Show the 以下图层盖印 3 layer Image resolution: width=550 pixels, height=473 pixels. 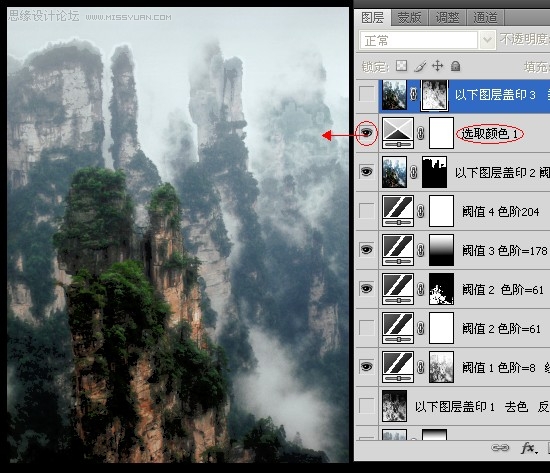coord(367,94)
